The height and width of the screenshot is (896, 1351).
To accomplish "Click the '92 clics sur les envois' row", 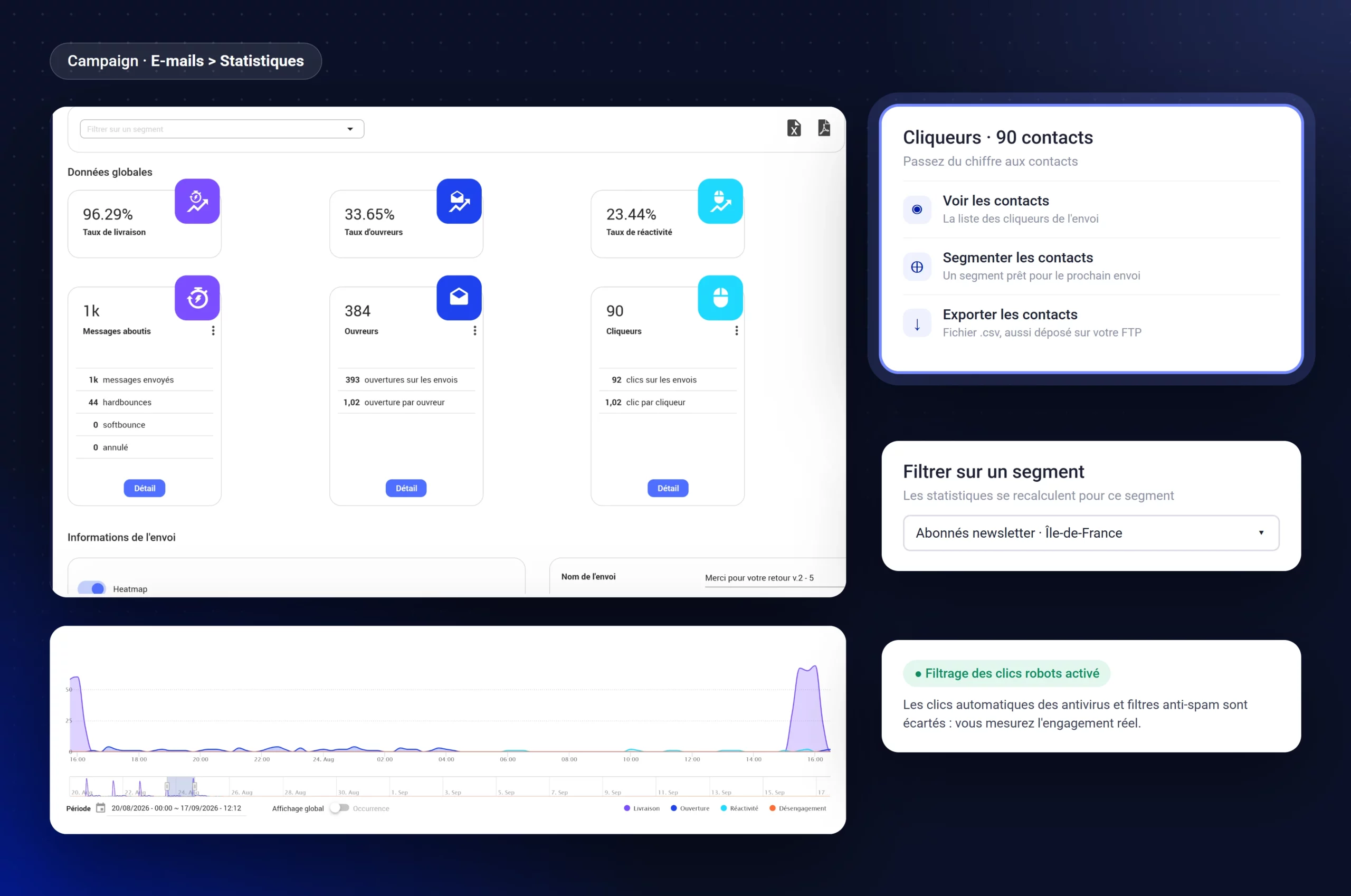I will (668, 380).
